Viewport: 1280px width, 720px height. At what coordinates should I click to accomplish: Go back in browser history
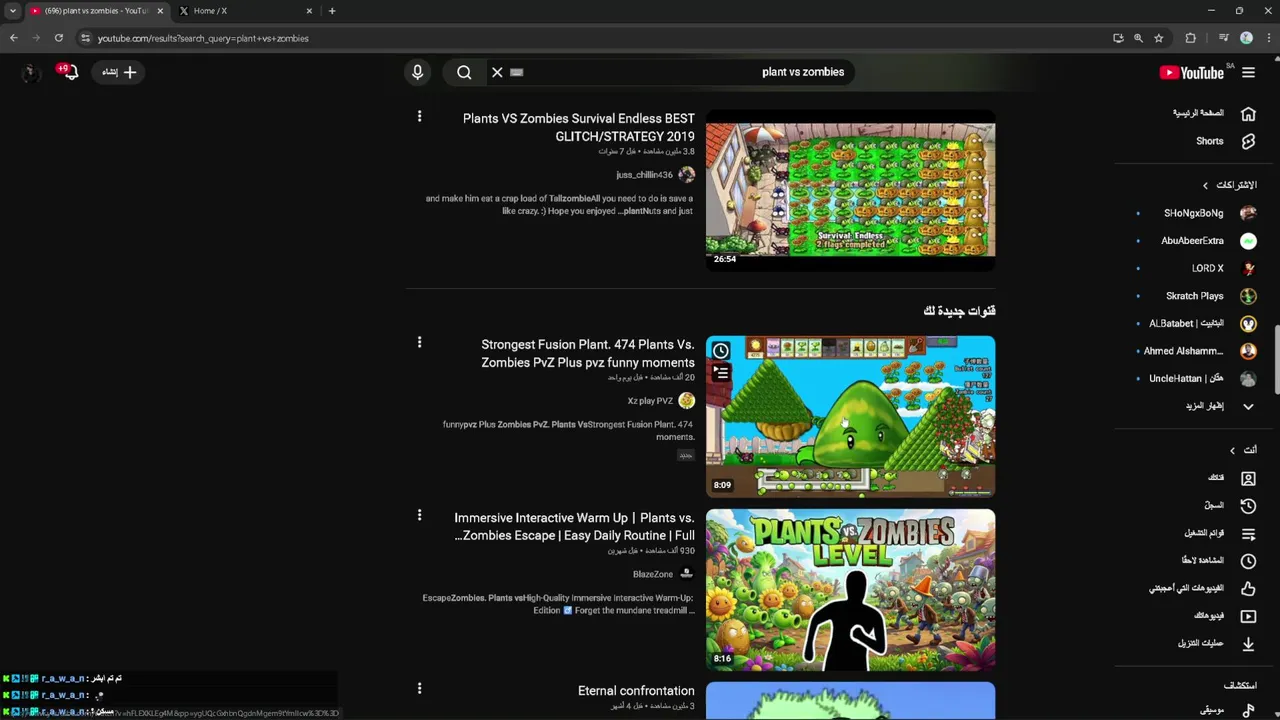pyautogui.click(x=14, y=38)
